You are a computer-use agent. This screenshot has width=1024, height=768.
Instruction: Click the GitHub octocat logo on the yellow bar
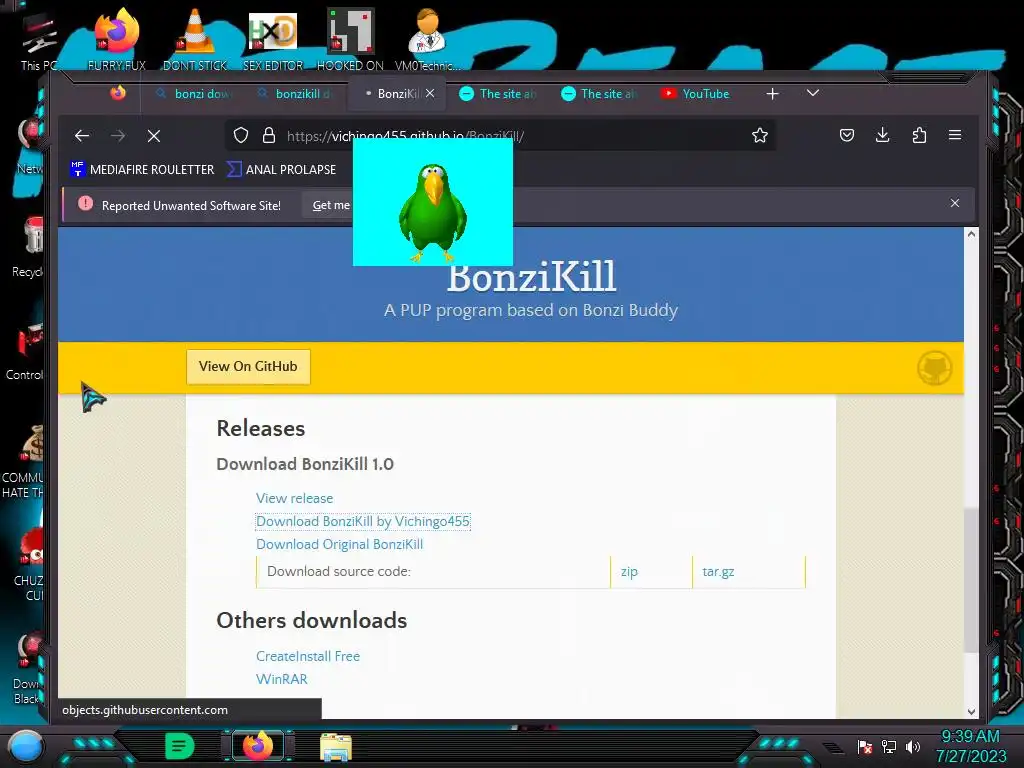click(935, 368)
